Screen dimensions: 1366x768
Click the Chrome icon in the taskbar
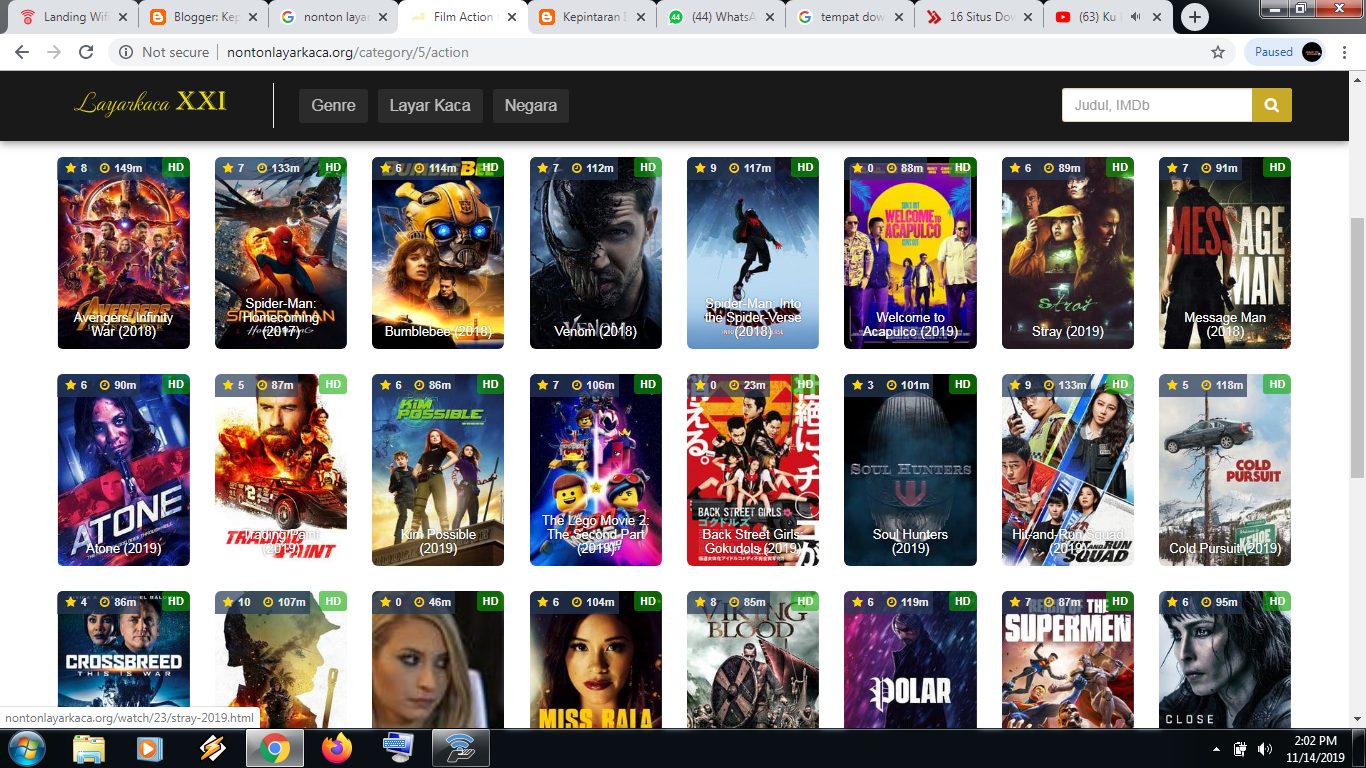coord(275,748)
